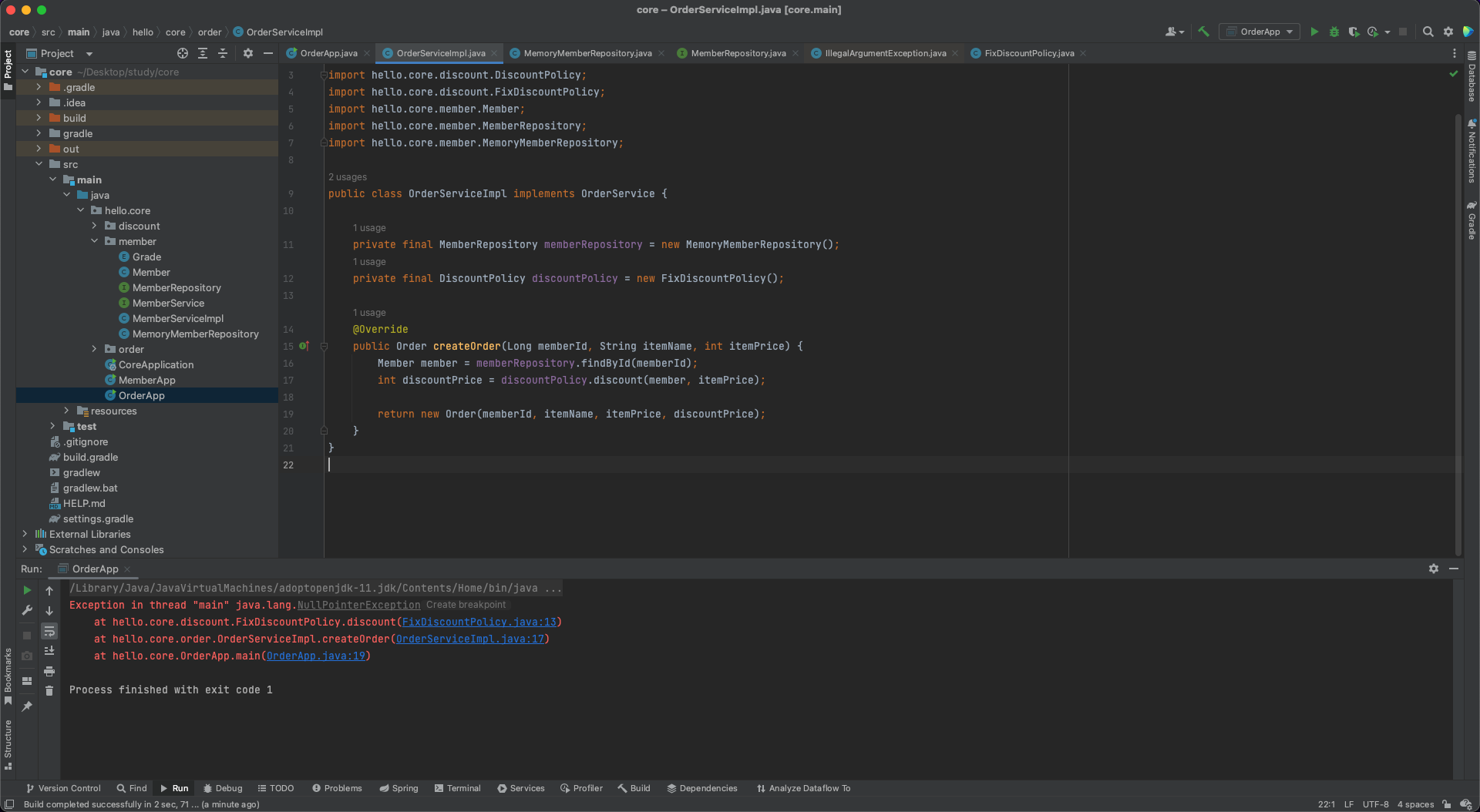Expand all nodes in Project panel
Image resolution: width=1480 pixels, height=812 pixels.
click(x=203, y=53)
